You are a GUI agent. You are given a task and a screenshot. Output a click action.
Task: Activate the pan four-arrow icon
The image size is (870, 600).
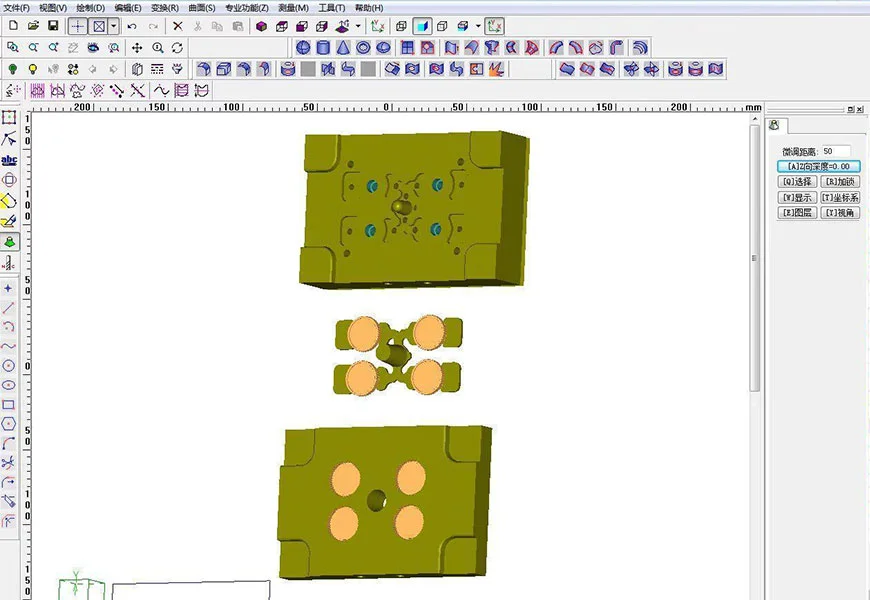137,48
